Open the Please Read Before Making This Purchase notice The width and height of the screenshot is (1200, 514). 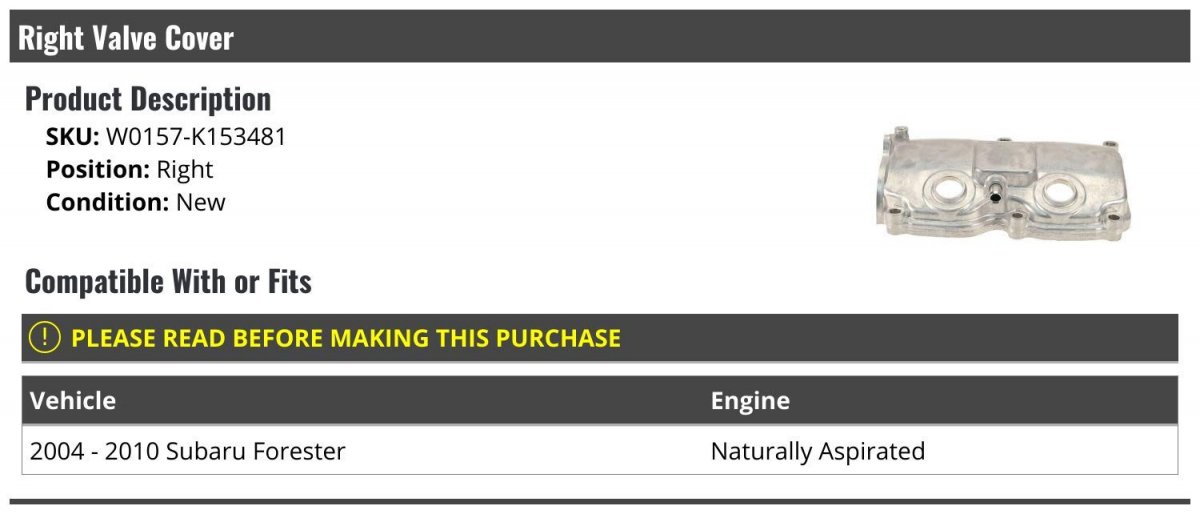(x=346, y=338)
